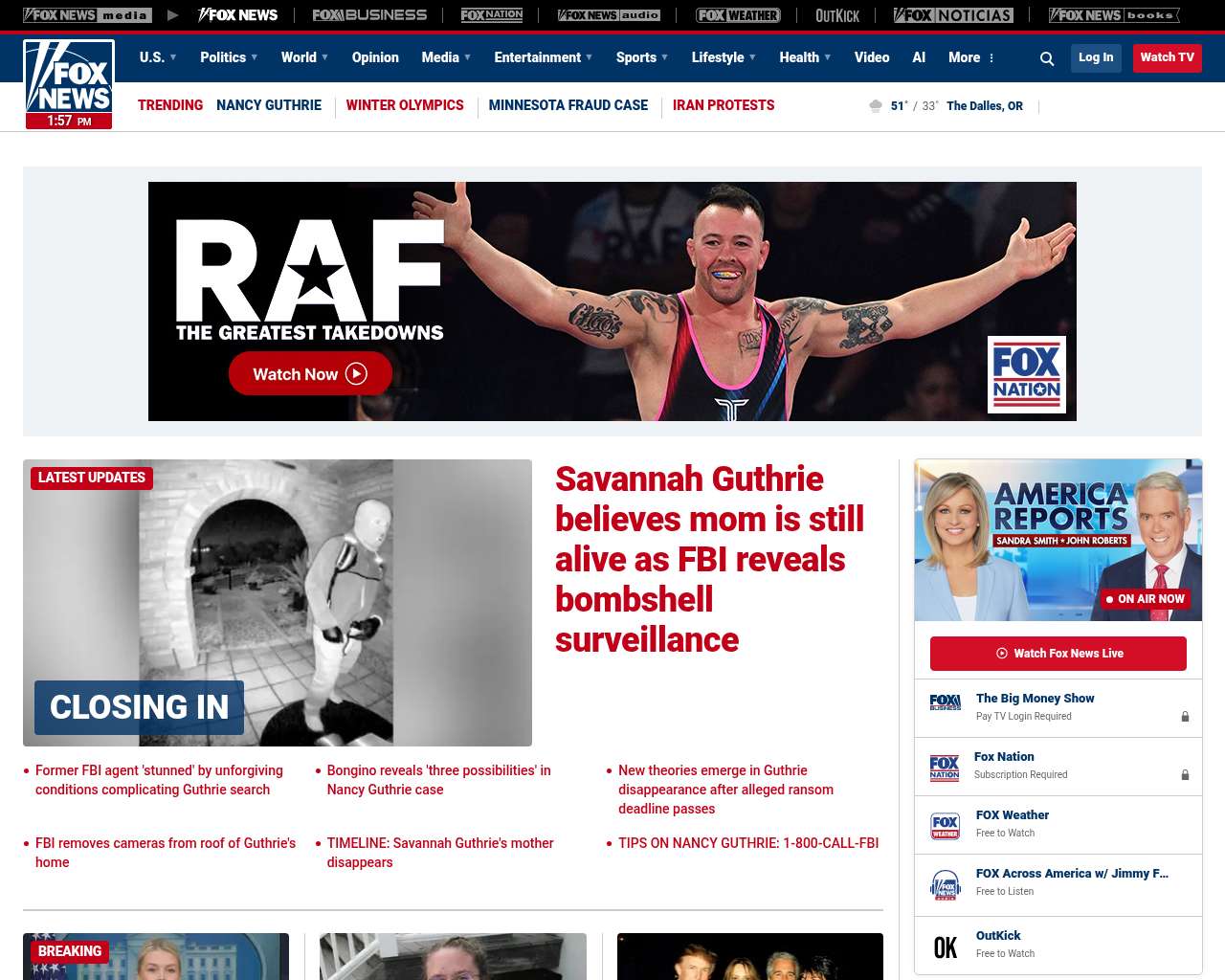The width and height of the screenshot is (1225, 980).
Task: Open the Opinion section
Action: [375, 57]
